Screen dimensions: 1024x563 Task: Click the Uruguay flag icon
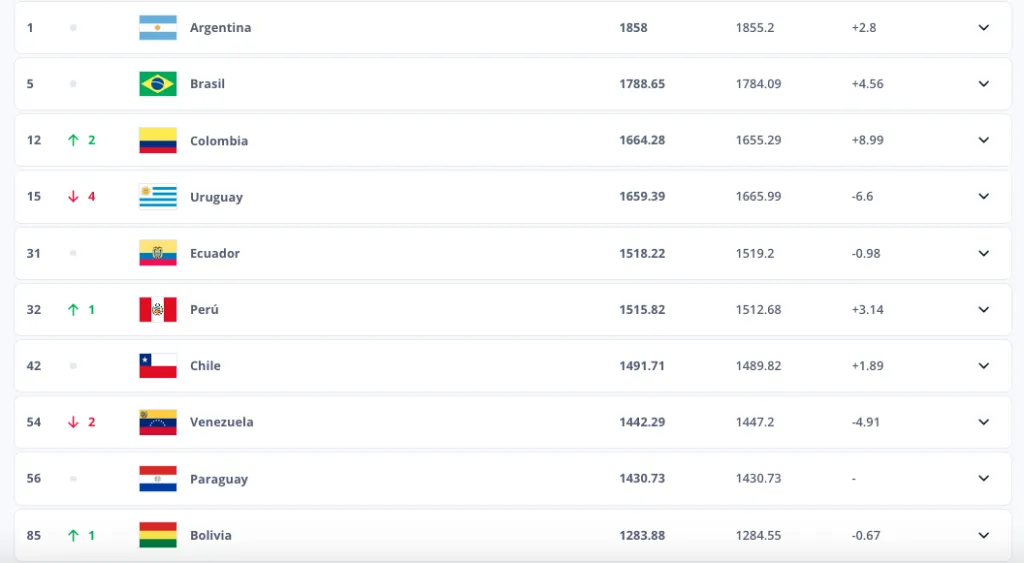pos(158,197)
